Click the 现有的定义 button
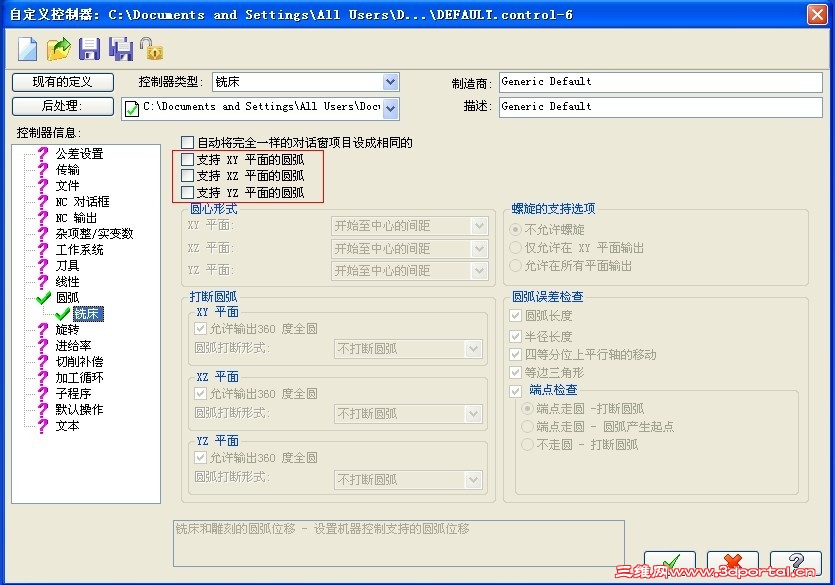 point(63,82)
